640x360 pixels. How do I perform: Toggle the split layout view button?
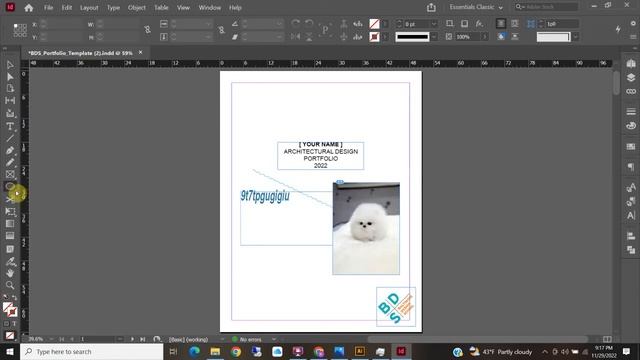607,339
